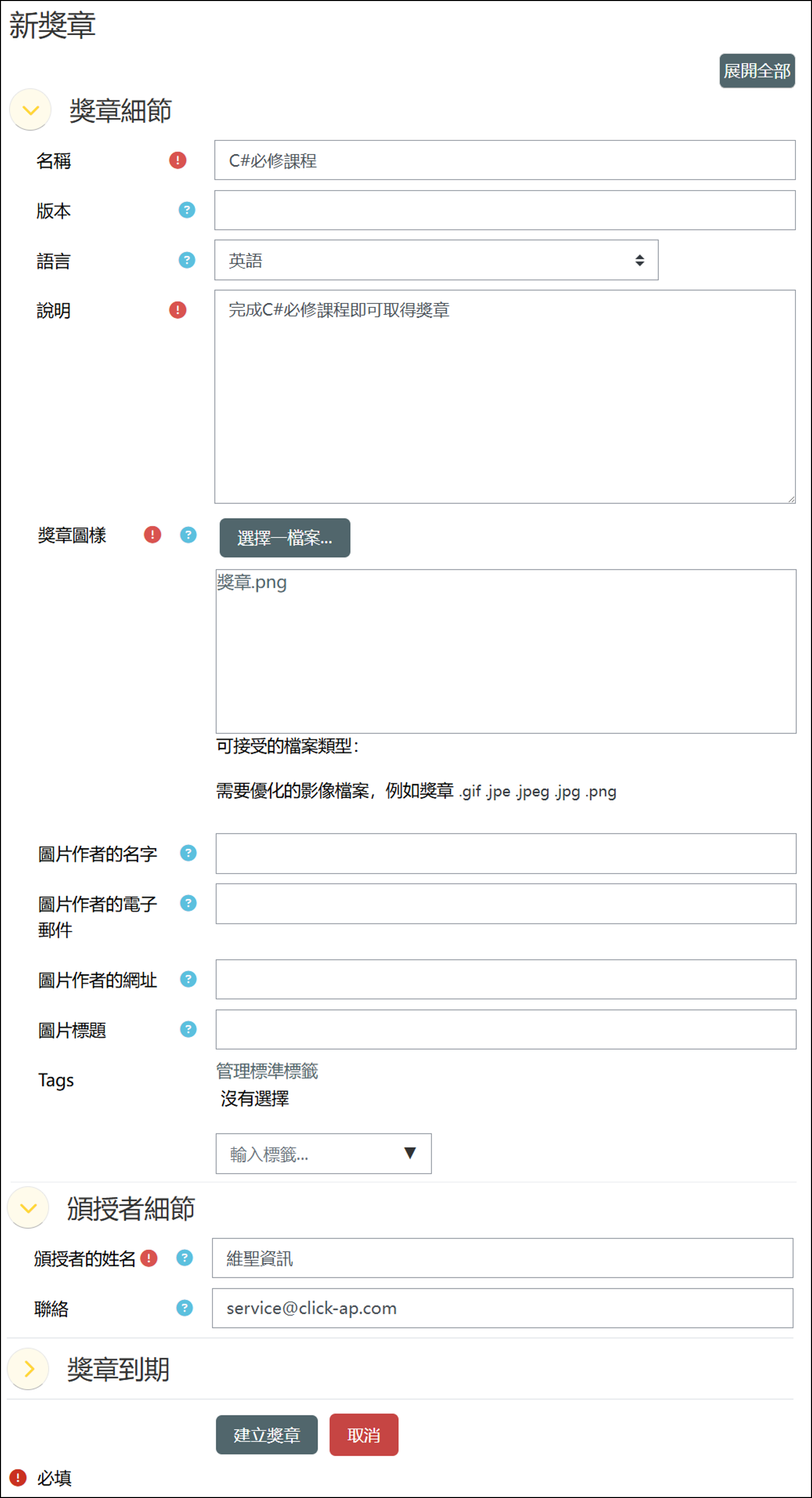Click the 說明 description text area

pos(505,397)
